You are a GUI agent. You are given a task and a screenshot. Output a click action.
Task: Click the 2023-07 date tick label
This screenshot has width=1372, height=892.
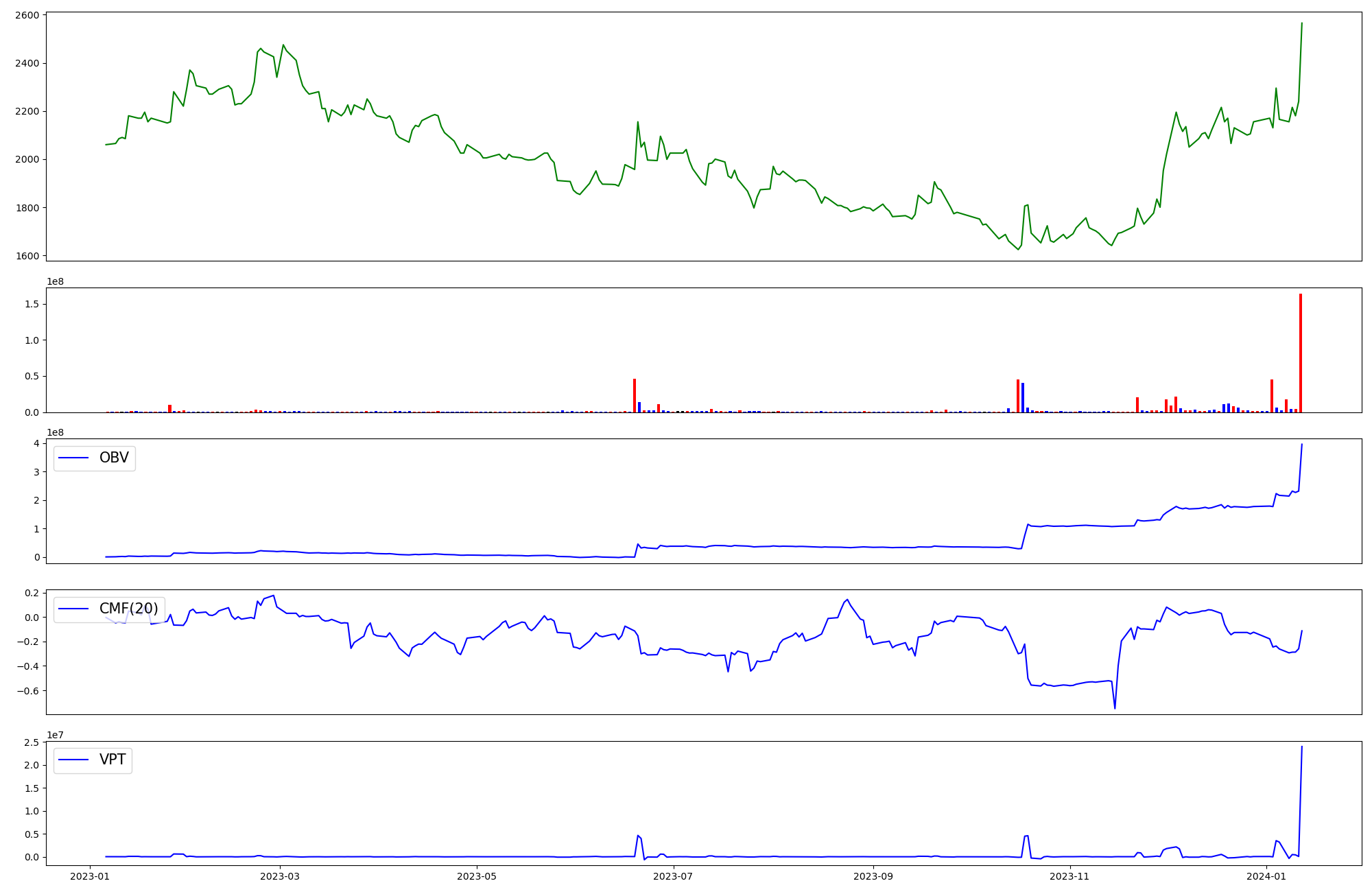coord(674,876)
